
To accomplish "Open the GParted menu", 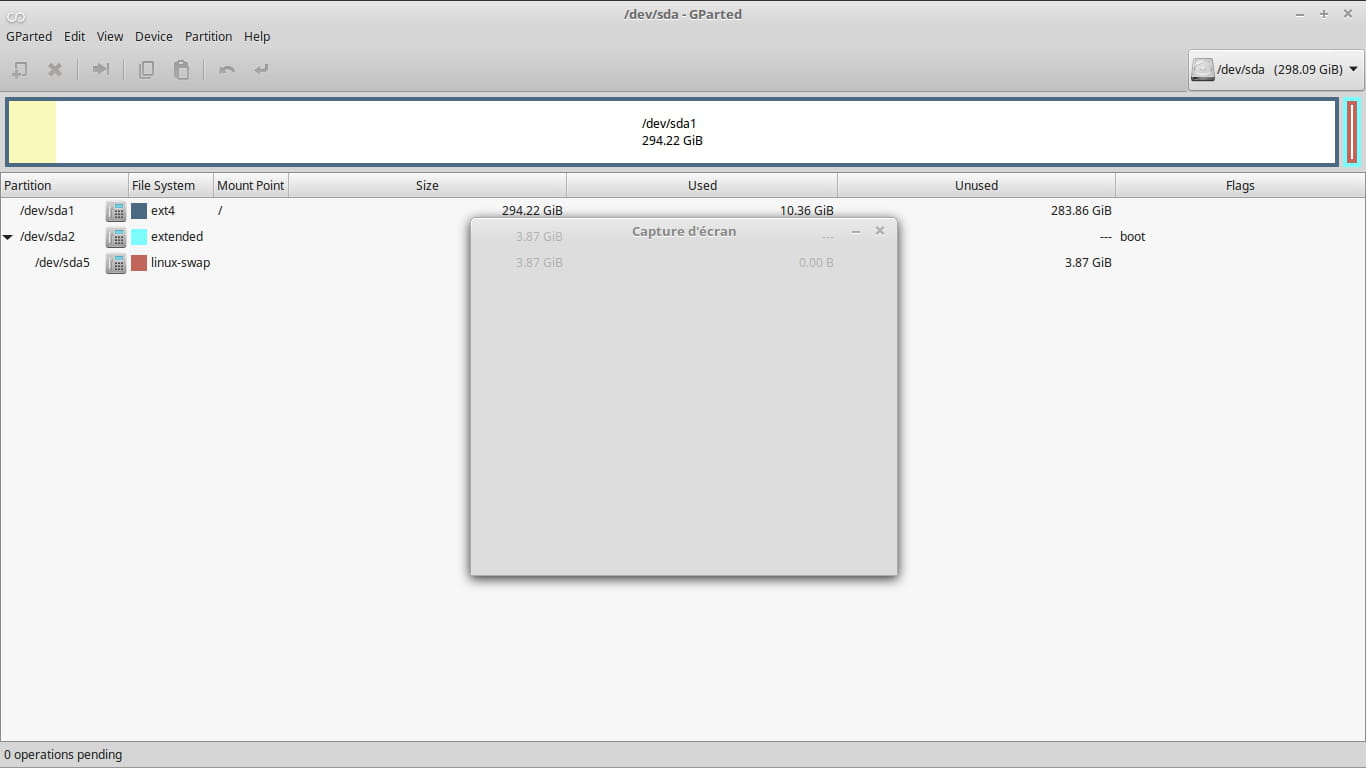I will (x=29, y=36).
